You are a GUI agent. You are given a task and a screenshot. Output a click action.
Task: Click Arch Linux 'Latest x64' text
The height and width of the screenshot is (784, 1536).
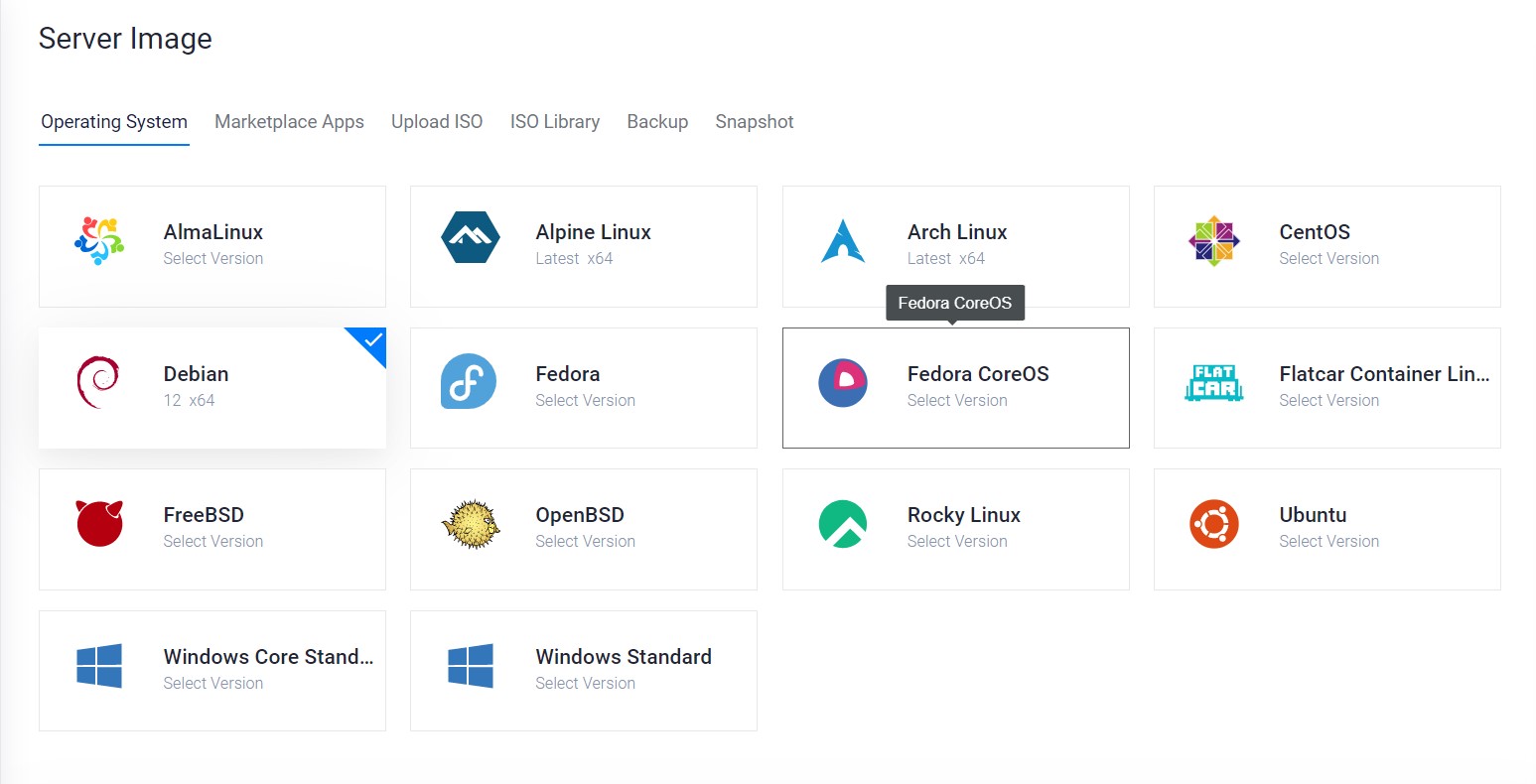(946, 259)
